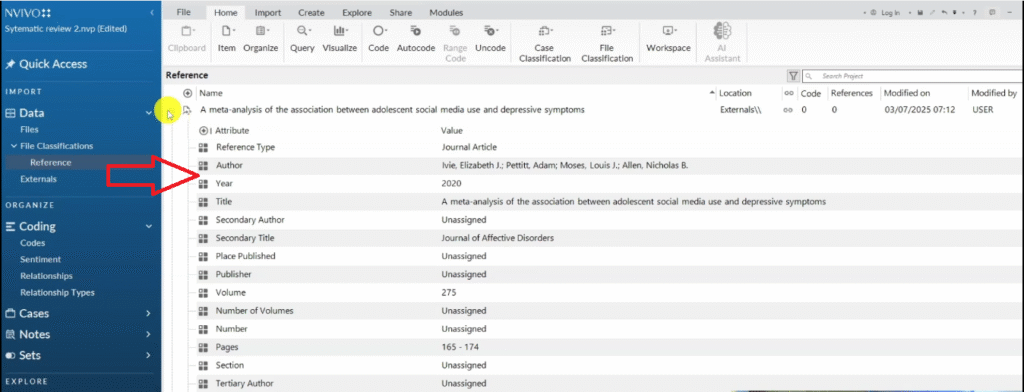Open the Explore ribbon tab
Viewport: 1024px width, 392px height.
[x=357, y=12]
